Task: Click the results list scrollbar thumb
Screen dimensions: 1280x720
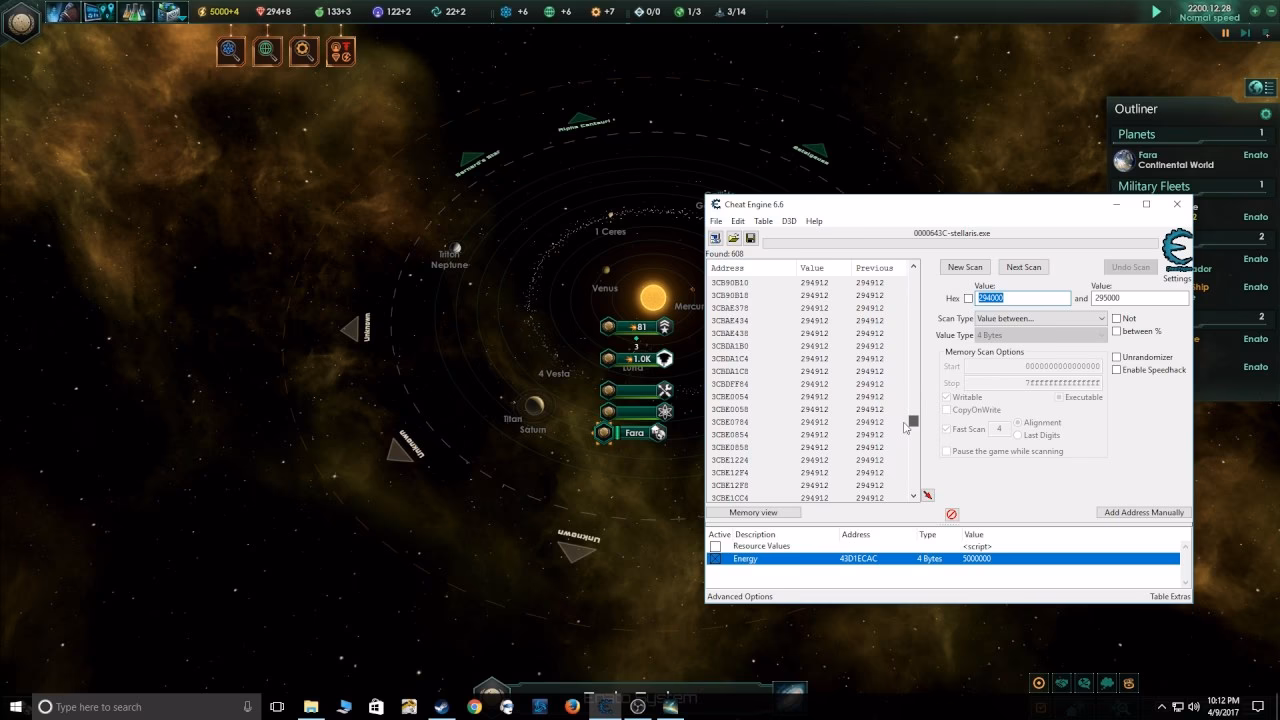Action: pos(913,421)
